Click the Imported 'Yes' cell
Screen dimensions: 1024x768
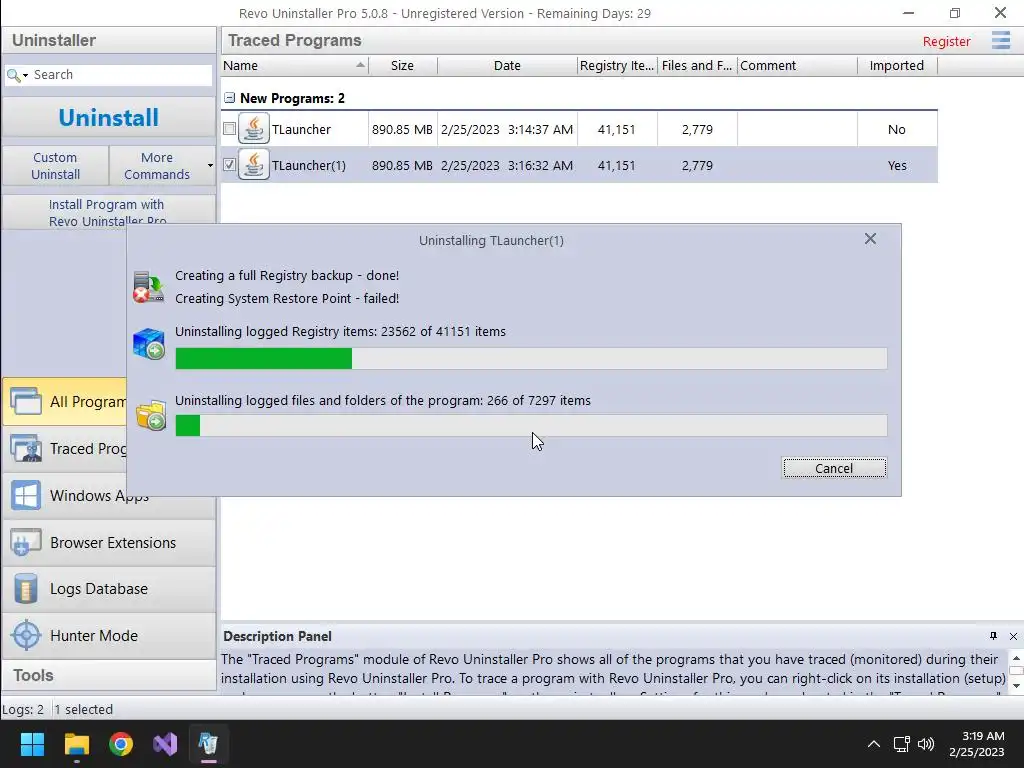[x=897, y=165]
